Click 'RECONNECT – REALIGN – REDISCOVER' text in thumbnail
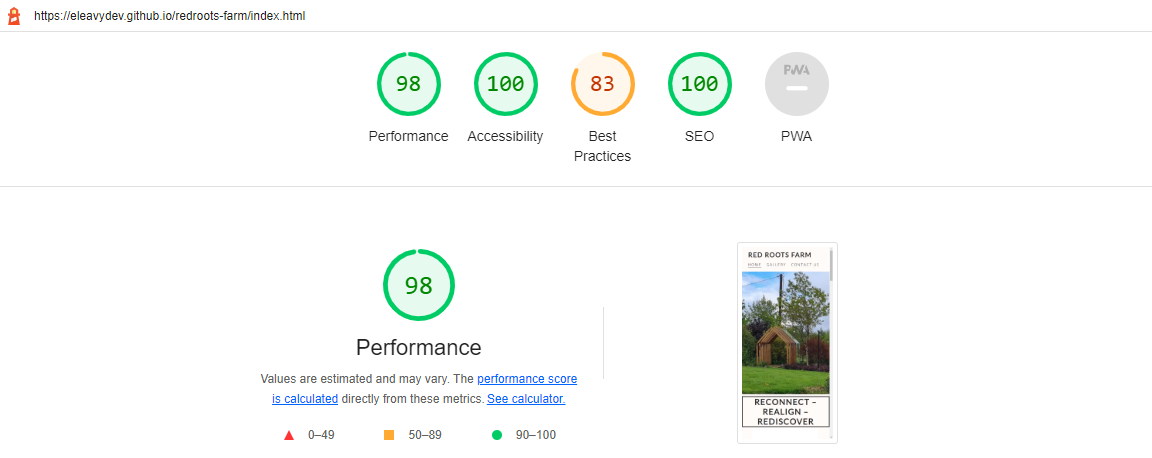Screen dimensions: 1152x458 [785, 412]
